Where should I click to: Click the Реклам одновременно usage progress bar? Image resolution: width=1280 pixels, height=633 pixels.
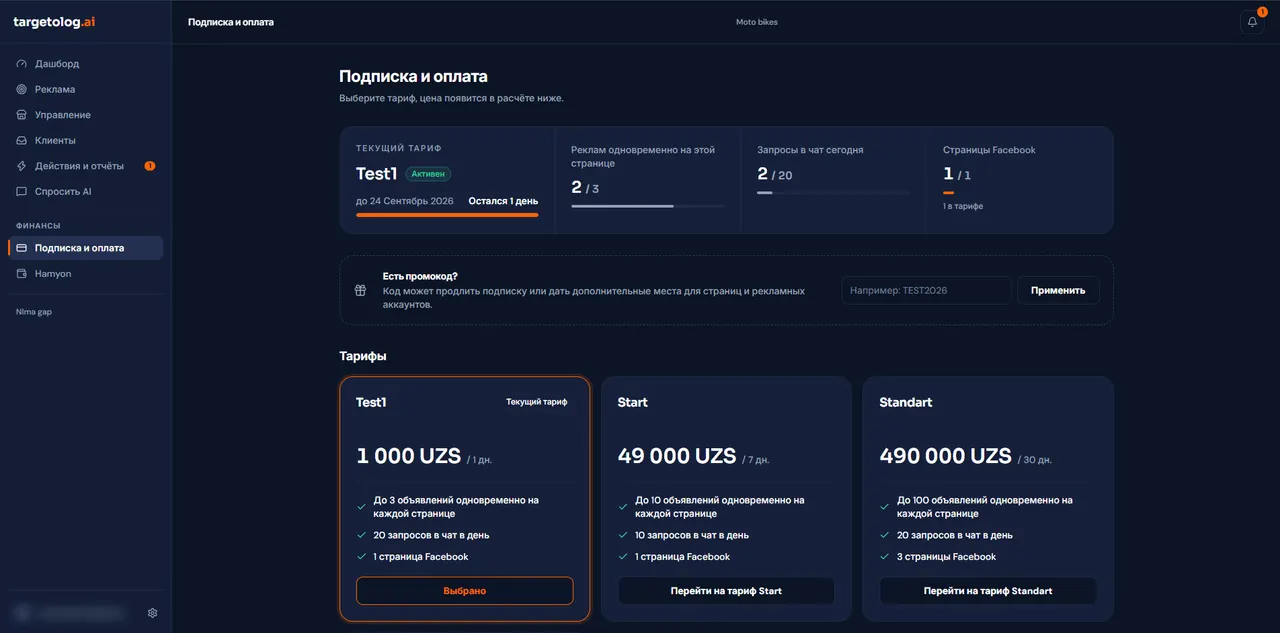tap(648, 206)
